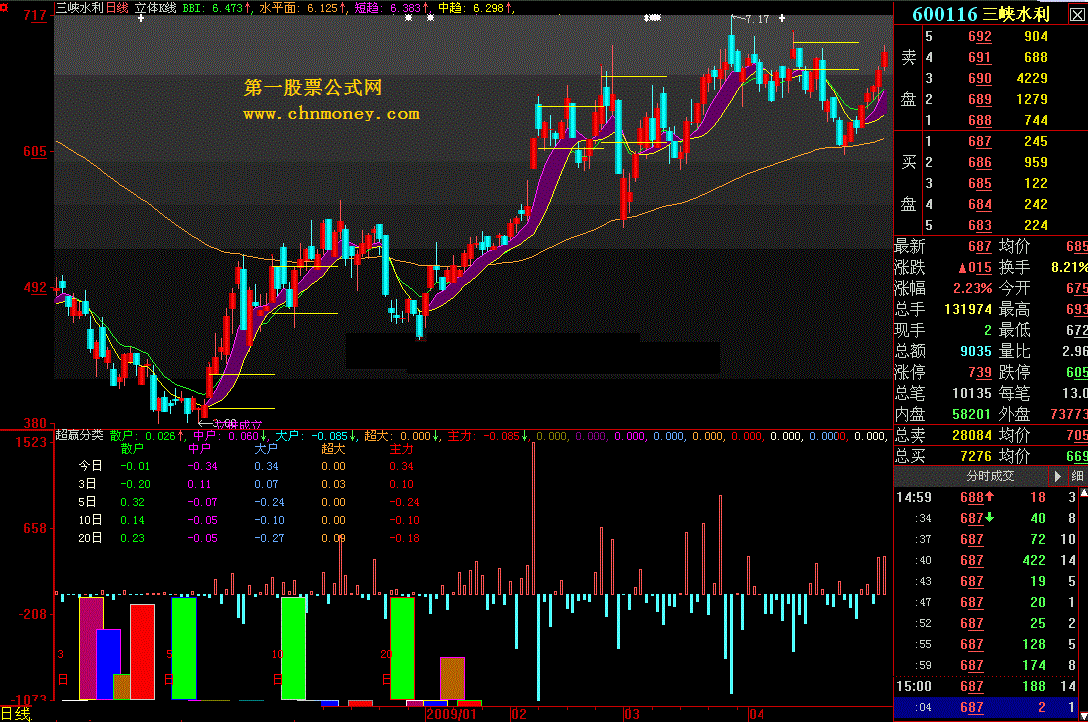Click buy level 2 price 686
1088x722 pixels.
(980, 162)
